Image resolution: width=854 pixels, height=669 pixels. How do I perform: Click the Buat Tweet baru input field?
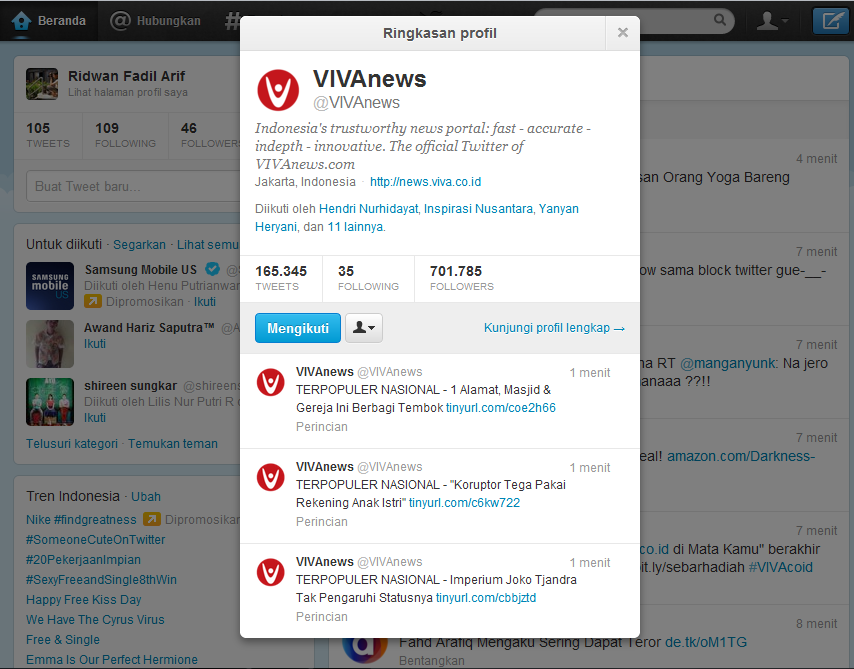pos(133,186)
